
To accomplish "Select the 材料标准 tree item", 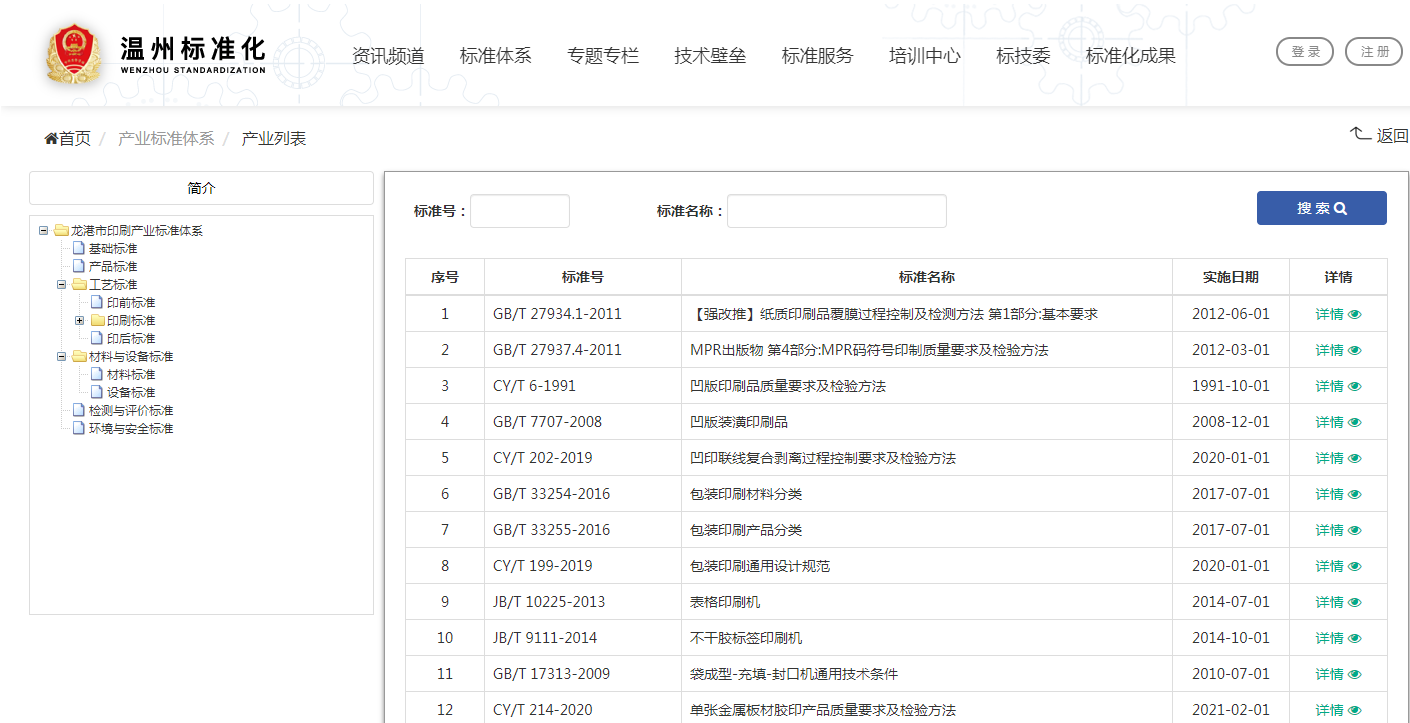I will pyautogui.click(x=131, y=375).
